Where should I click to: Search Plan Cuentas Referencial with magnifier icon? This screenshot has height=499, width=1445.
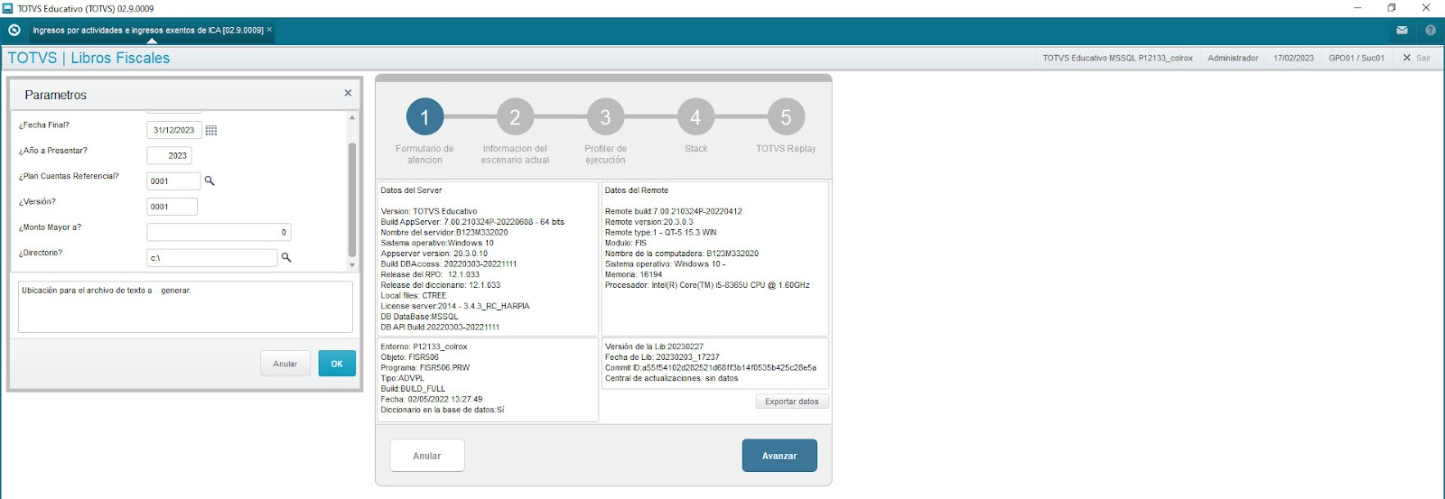210,181
